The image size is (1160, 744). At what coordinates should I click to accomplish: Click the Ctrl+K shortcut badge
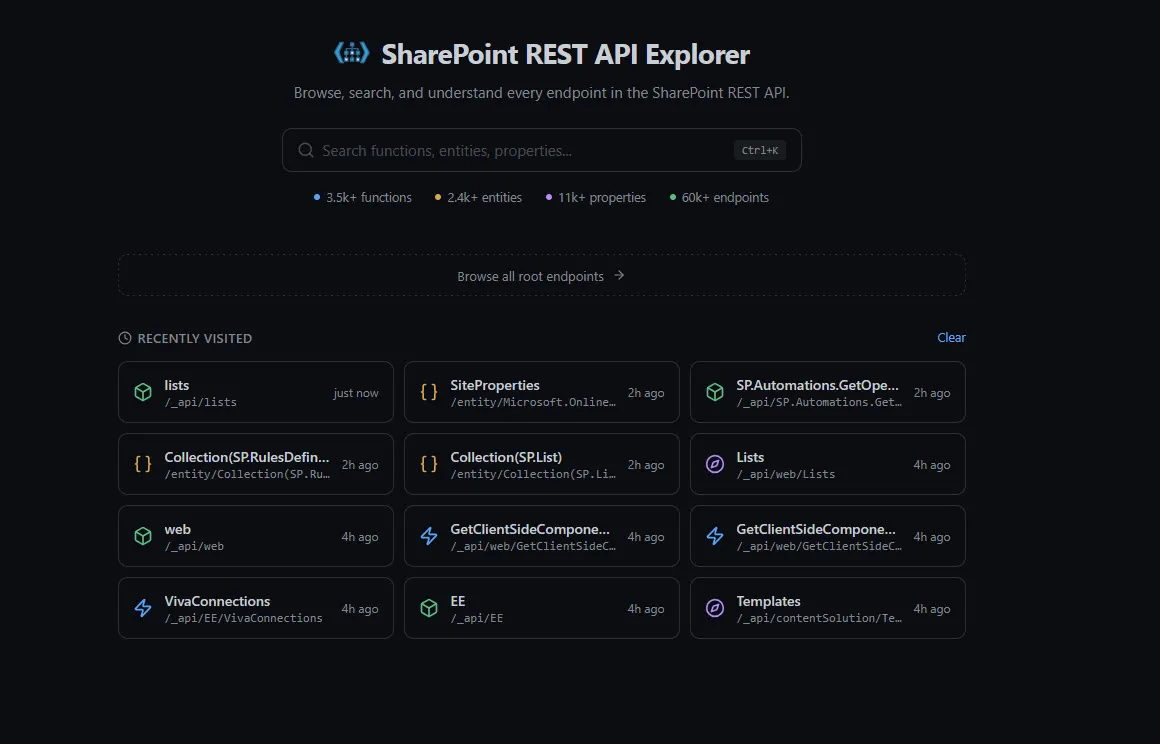click(760, 149)
